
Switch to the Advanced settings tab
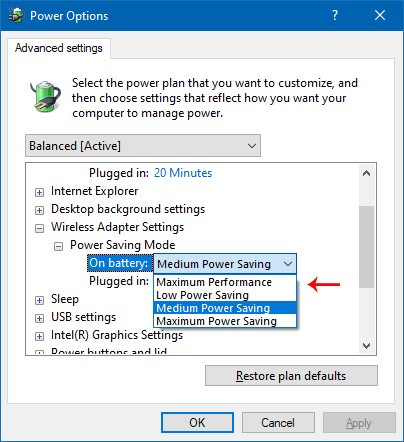pyautogui.click(x=59, y=48)
